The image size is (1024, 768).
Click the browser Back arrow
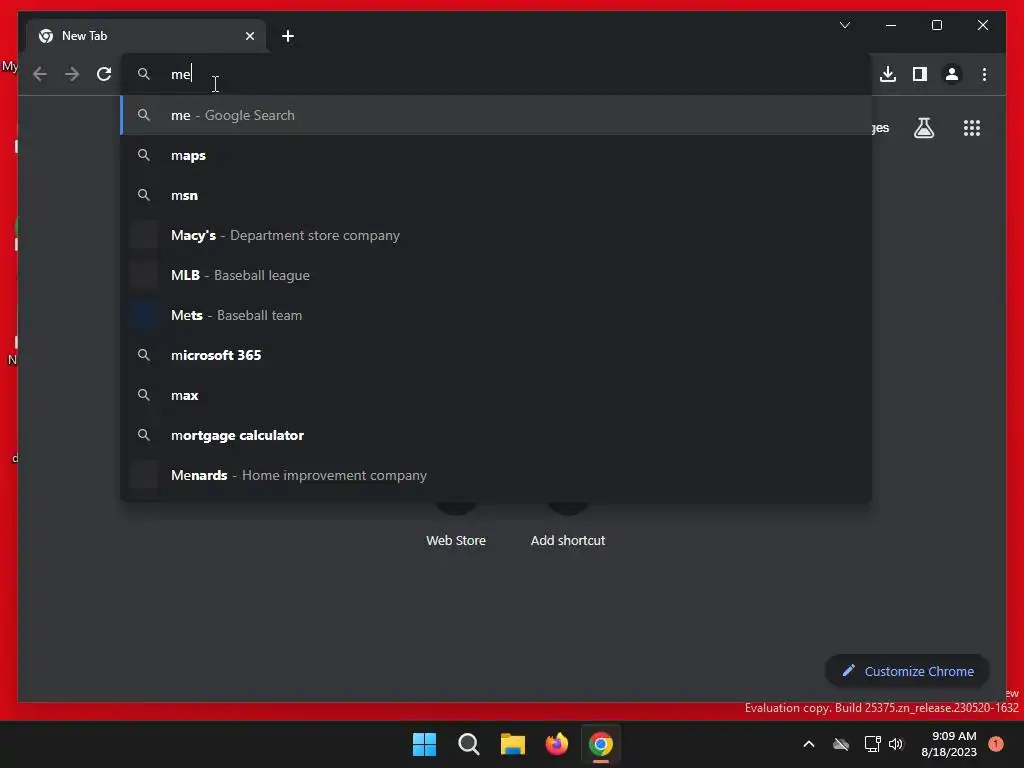click(40, 74)
